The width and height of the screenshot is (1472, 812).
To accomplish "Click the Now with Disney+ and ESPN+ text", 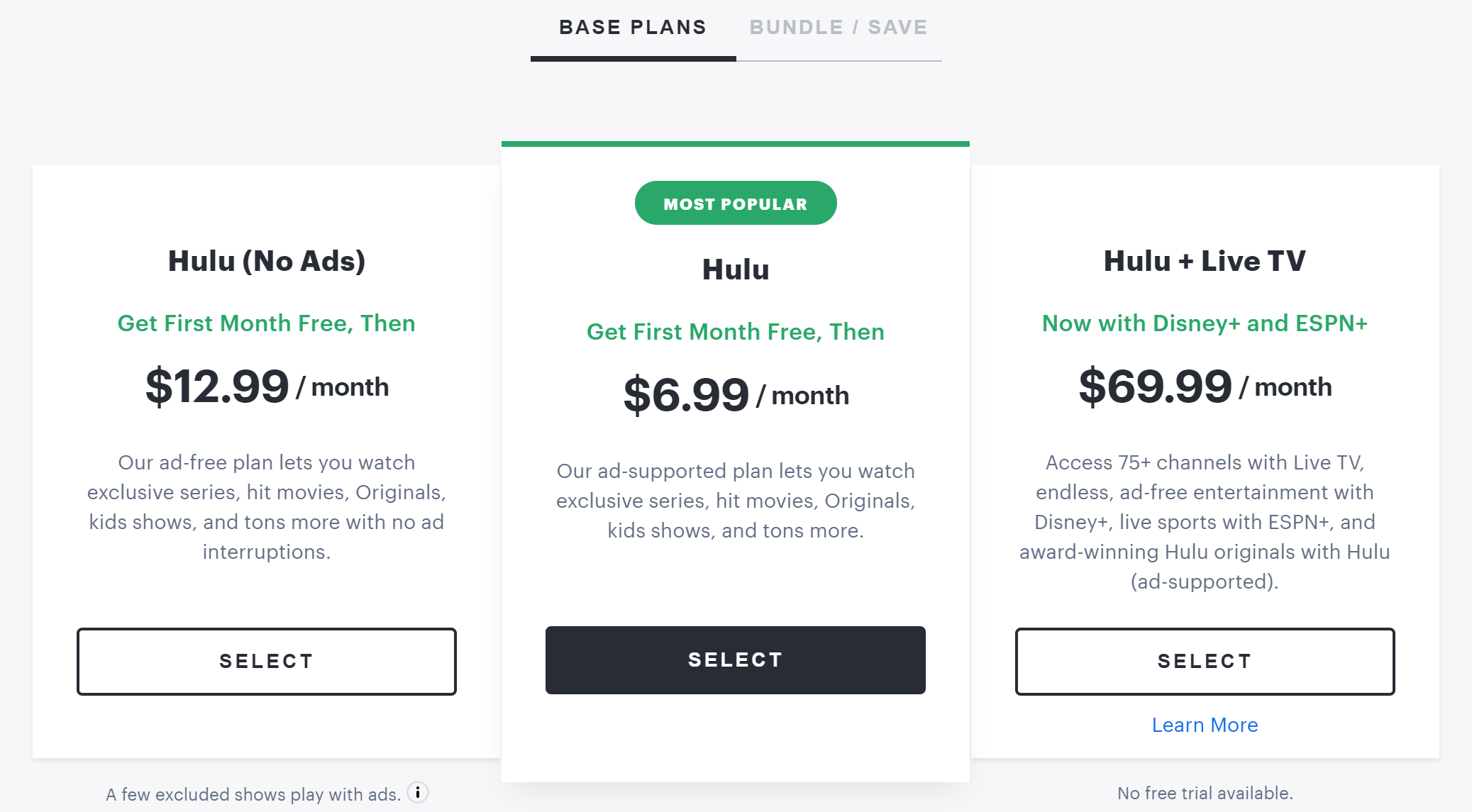I will pyautogui.click(x=1205, y=323).
